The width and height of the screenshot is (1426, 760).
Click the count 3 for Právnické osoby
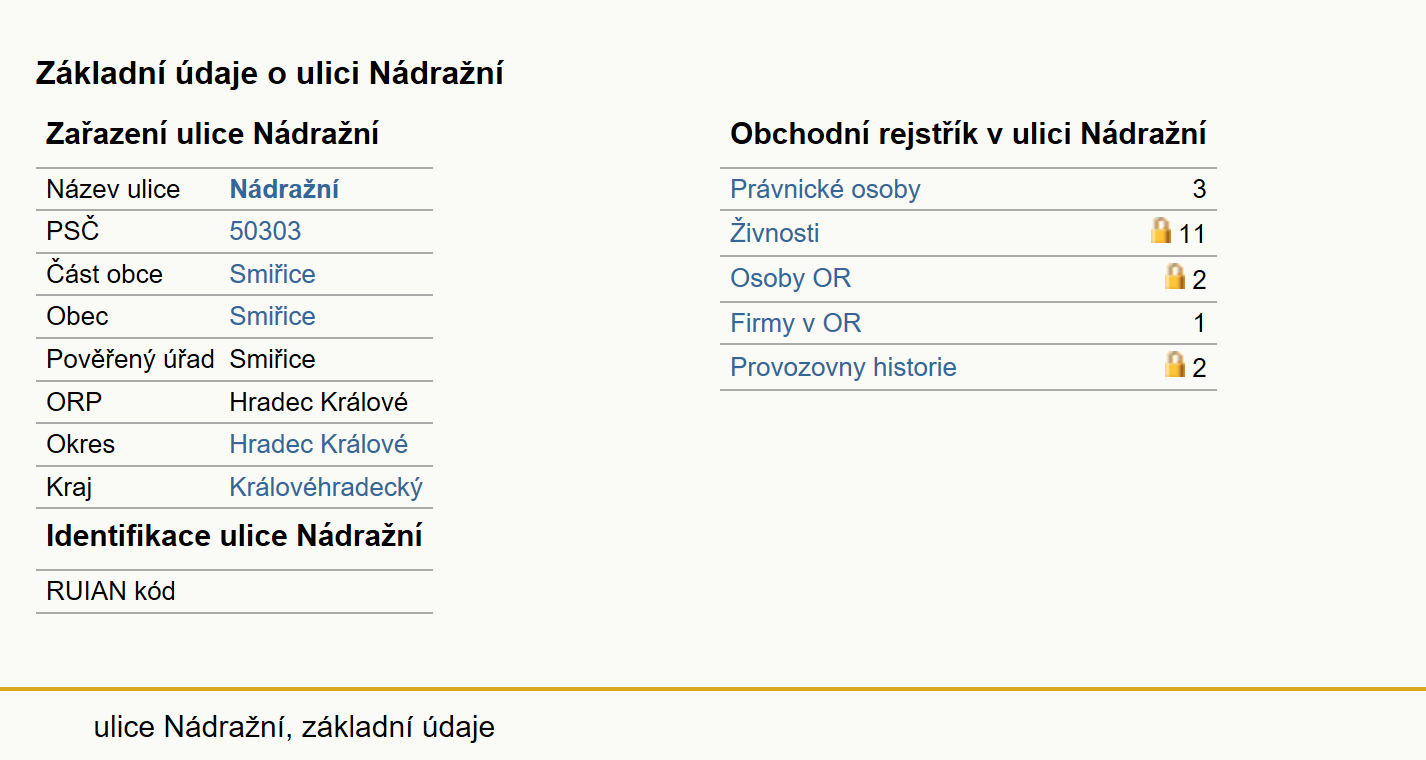point(1199,189)
